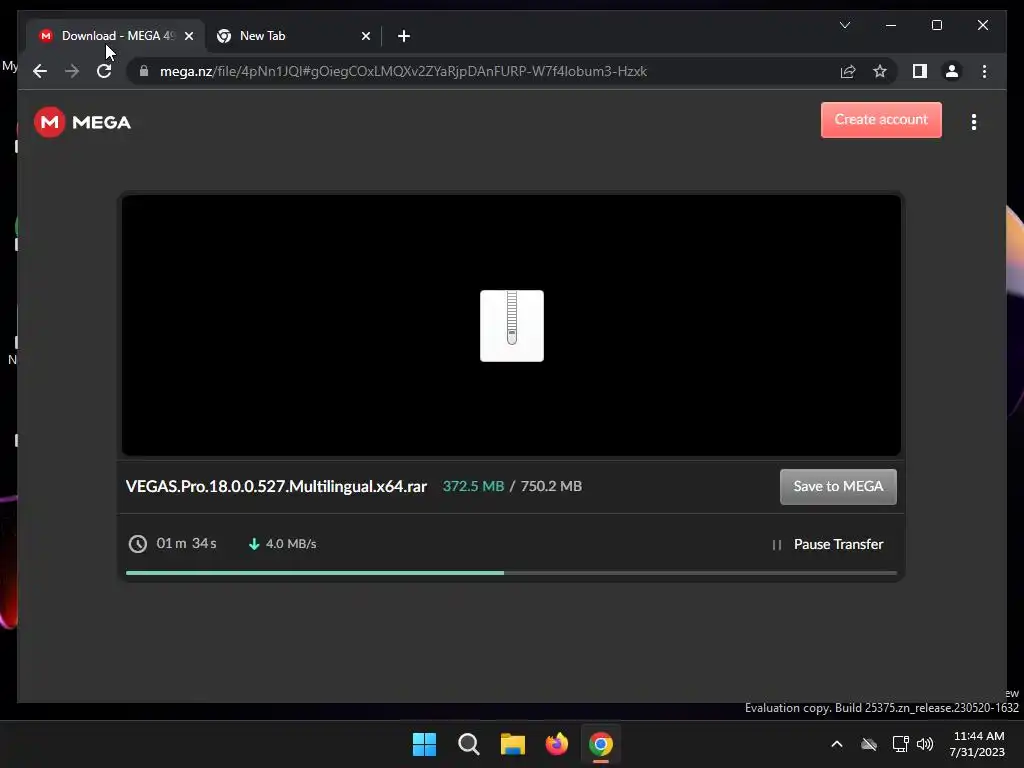Open Chrome profile avatar icon
This screenshot has height=768, width=1024.
pos(952,71)
